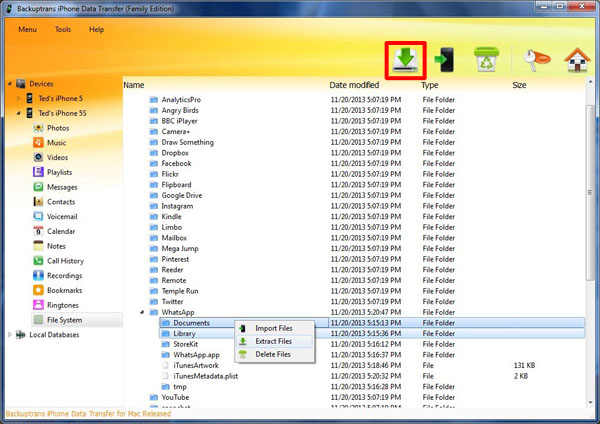Select the Documents folder under WhatsApp
The width and height of the screenshot is (600, 424).
[x=191, y=323]
